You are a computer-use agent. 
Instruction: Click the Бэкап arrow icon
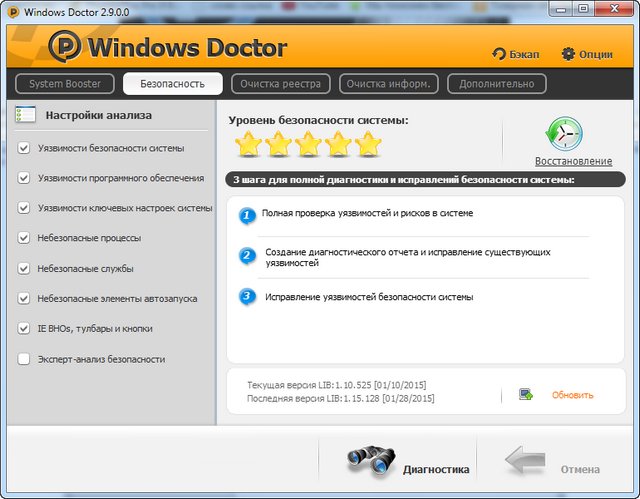pyautogui.click(x=499, y=54)
